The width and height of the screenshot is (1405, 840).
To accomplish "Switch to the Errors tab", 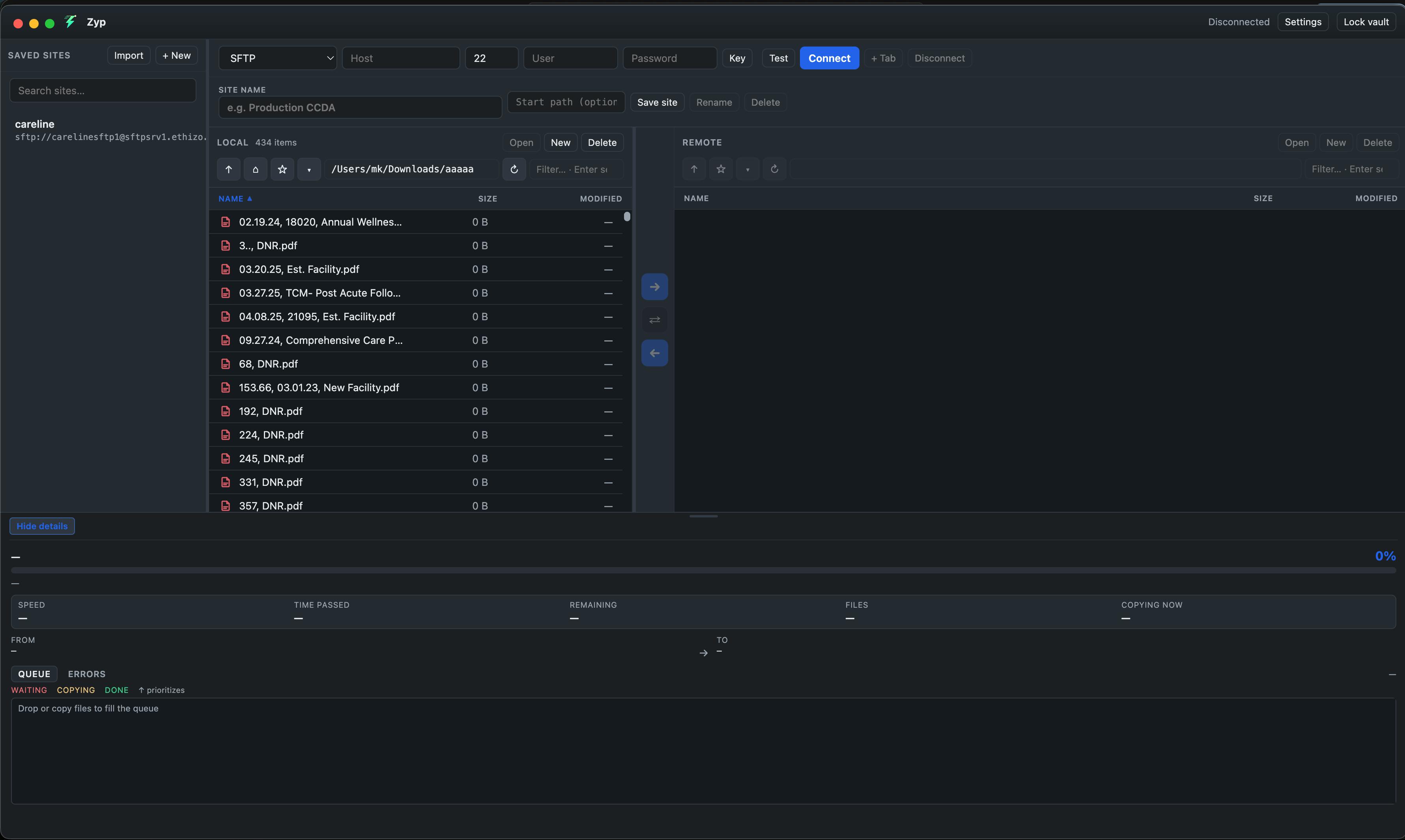I will tap(87, 674).
